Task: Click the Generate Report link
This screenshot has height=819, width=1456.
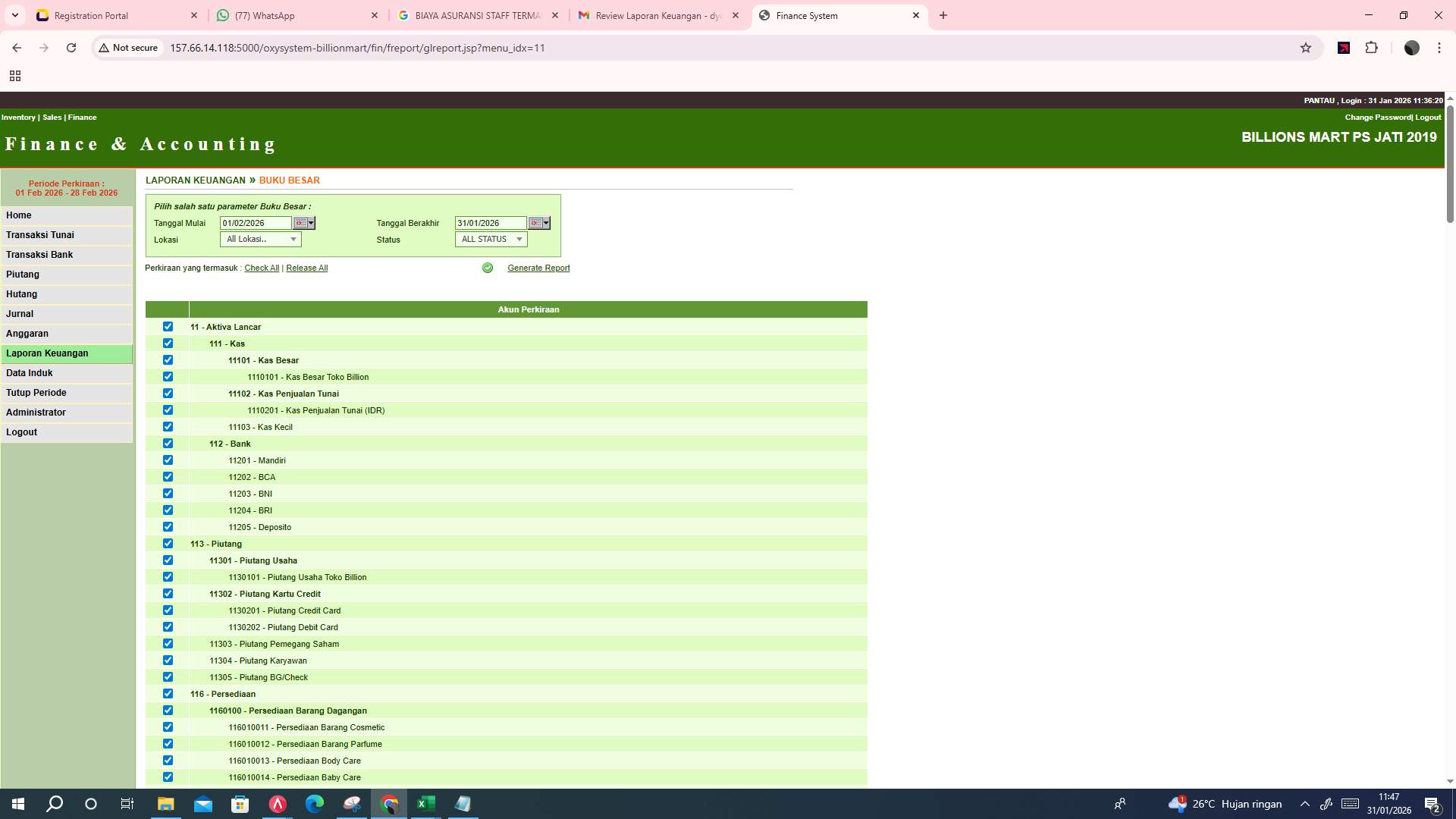Action: click(x=538, y=268)
